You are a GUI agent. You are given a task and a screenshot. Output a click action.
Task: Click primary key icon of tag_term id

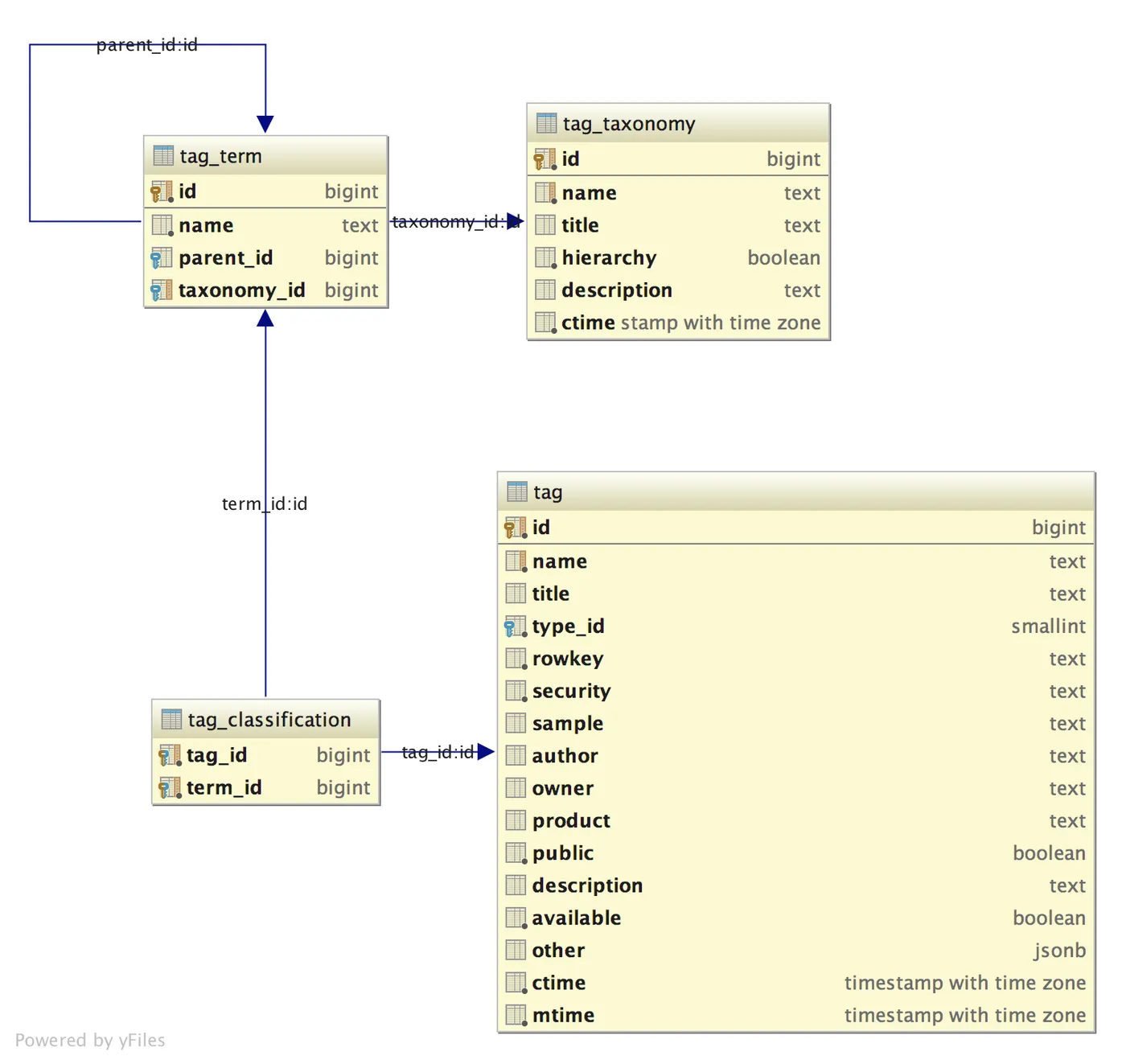pyautogui.click(x=161, y=191)
